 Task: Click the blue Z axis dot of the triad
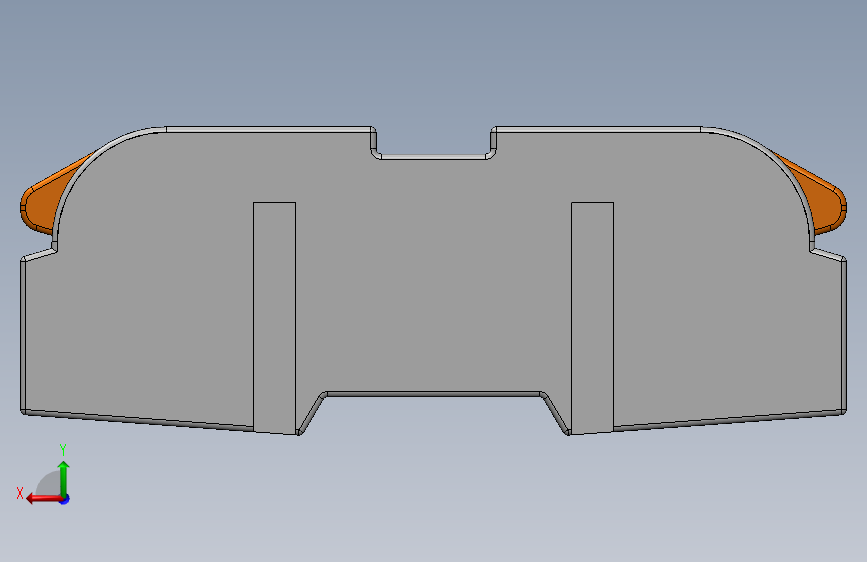click(x=65, y=499)
